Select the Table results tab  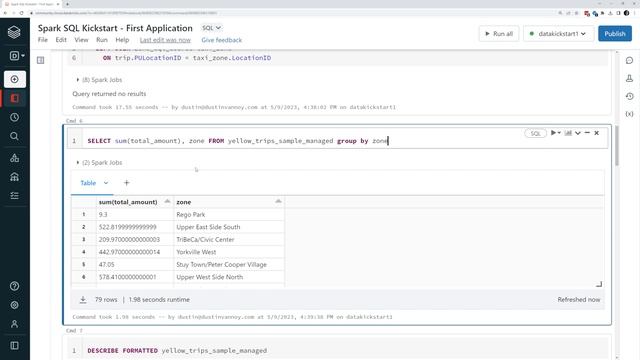88,183
